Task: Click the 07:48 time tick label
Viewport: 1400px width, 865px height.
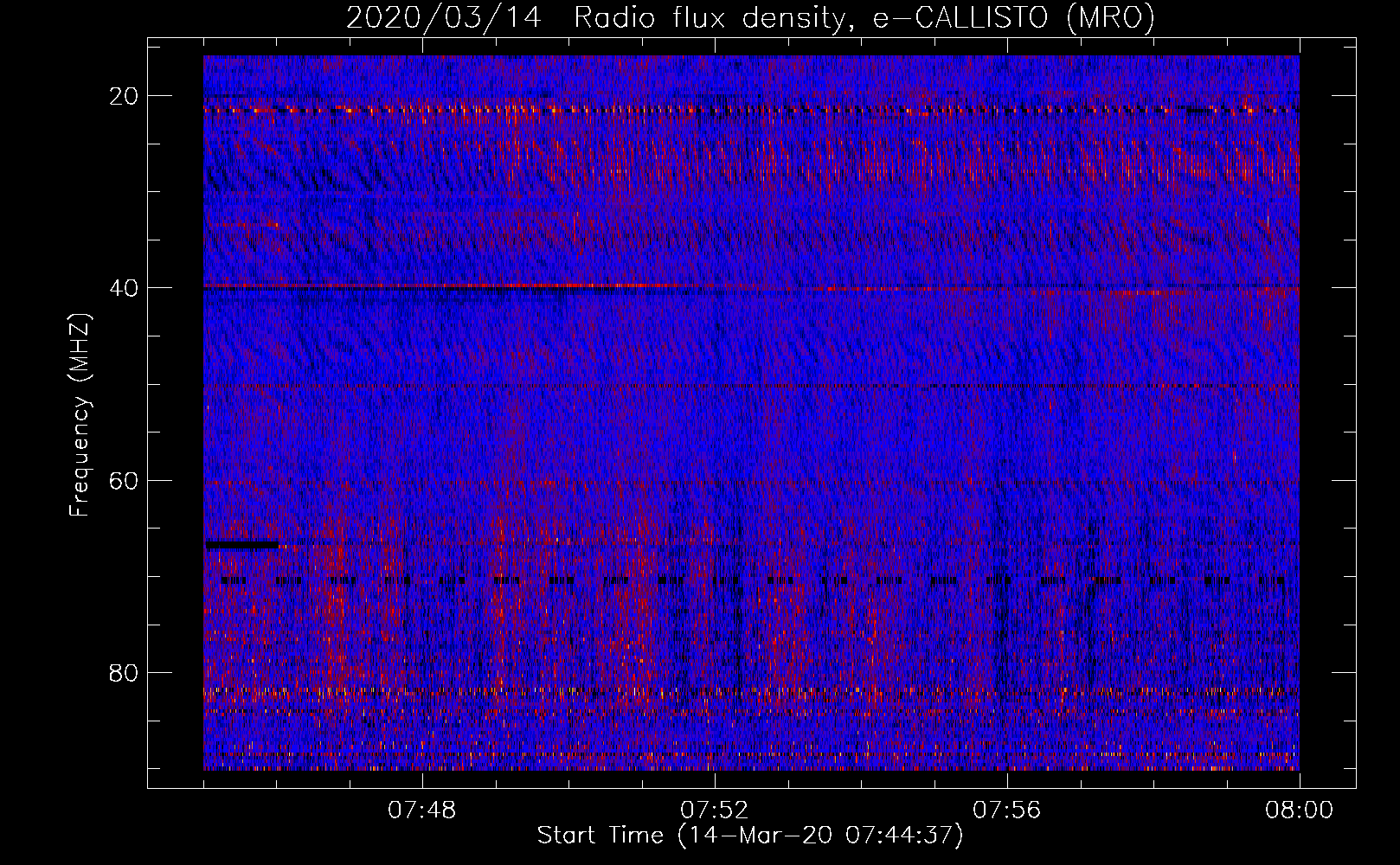Action: pos(422,811)
